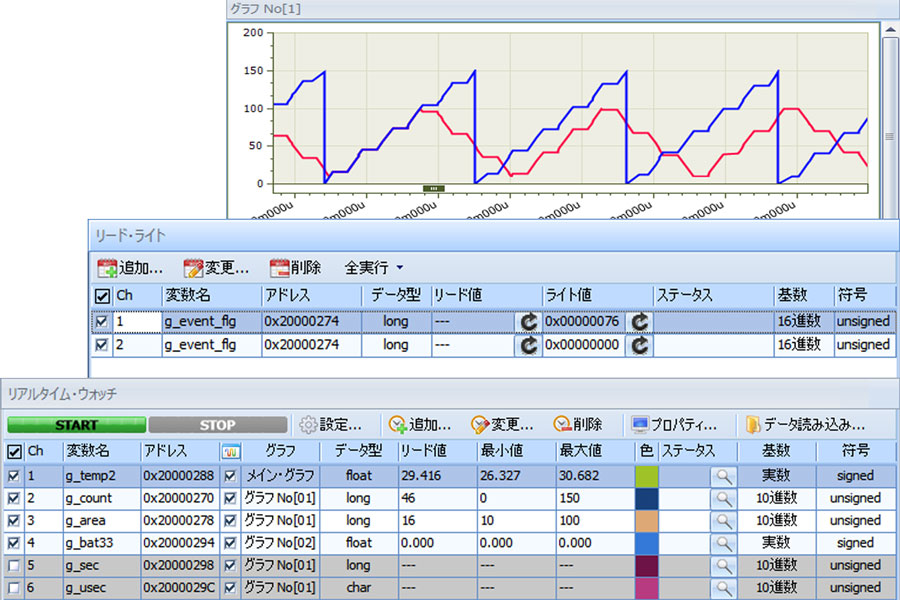Click magnifier icon in g_area status cell

723,521
